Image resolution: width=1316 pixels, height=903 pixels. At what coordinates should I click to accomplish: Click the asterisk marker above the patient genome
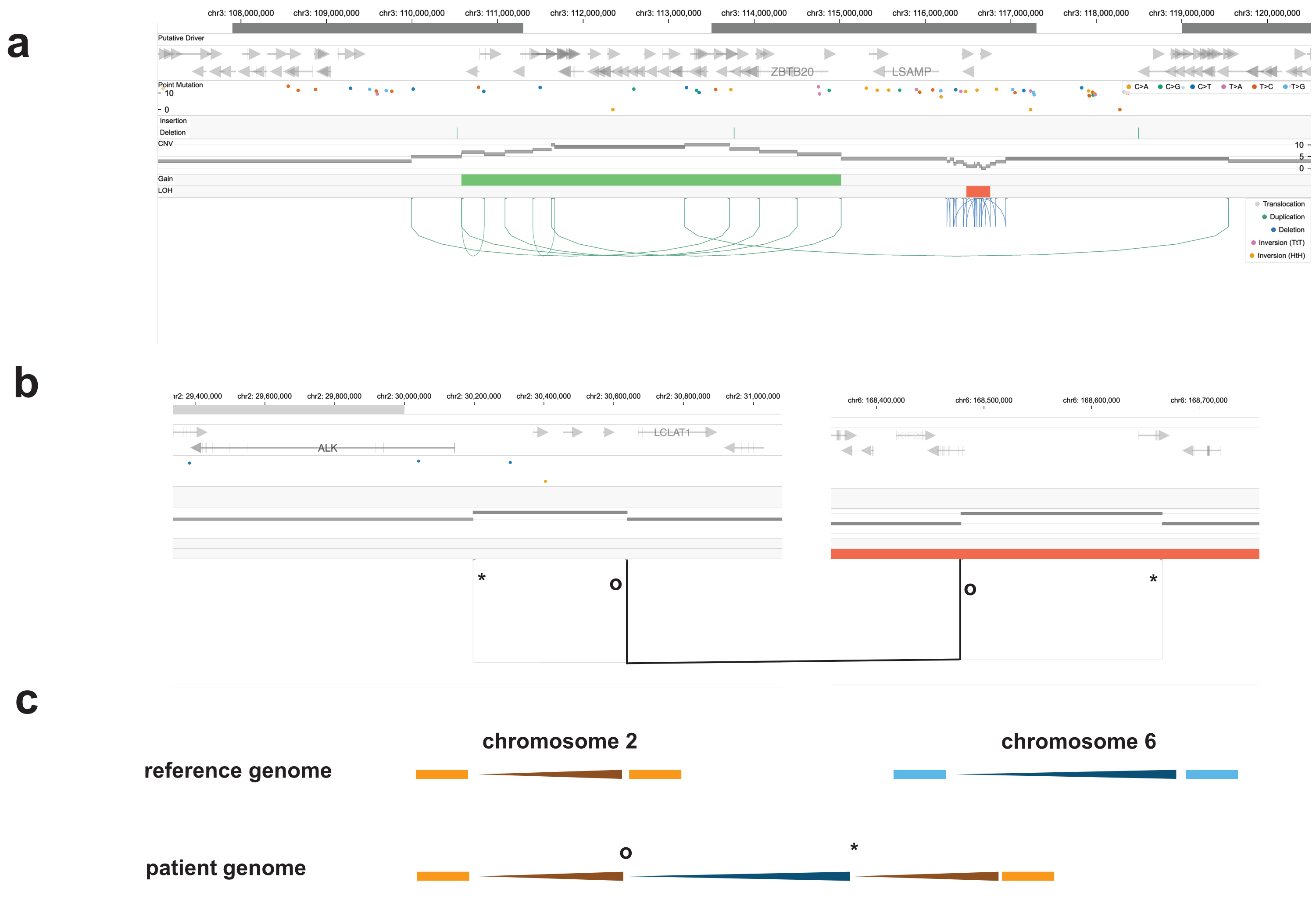(x=854, y=848)
